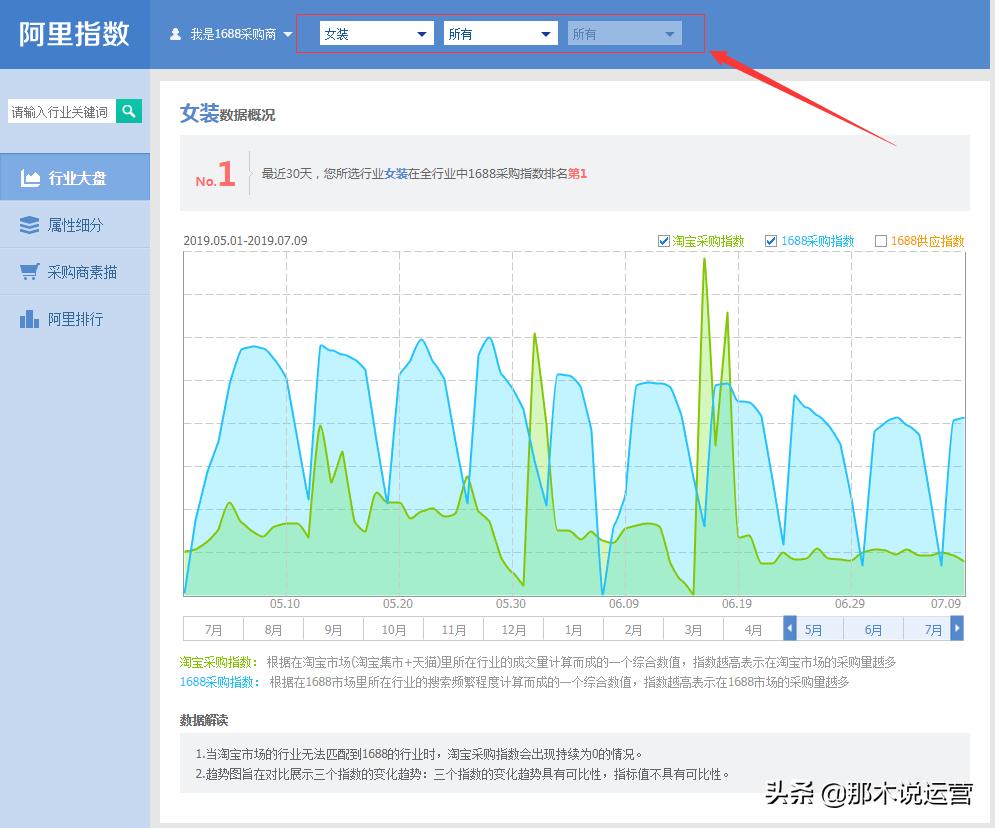Click the 淘宝采购指数 legend label
The width and height of the screenshot is (995, 828).
710,240
